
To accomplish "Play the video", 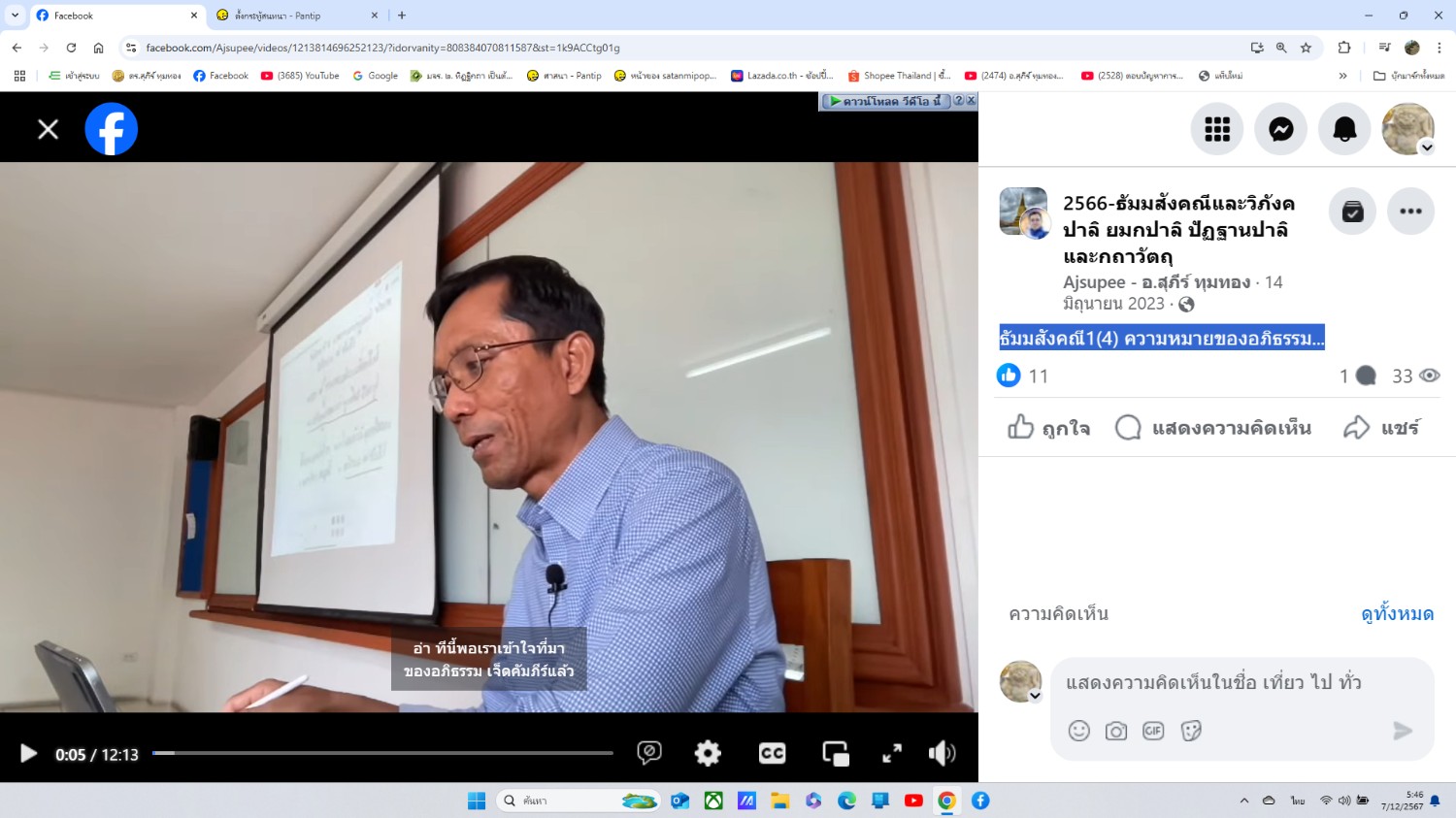I will pos(28,754).
